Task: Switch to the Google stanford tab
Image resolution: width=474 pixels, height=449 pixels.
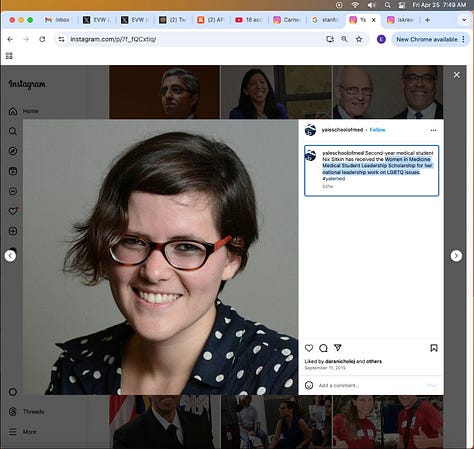Action: coord(325,20)
